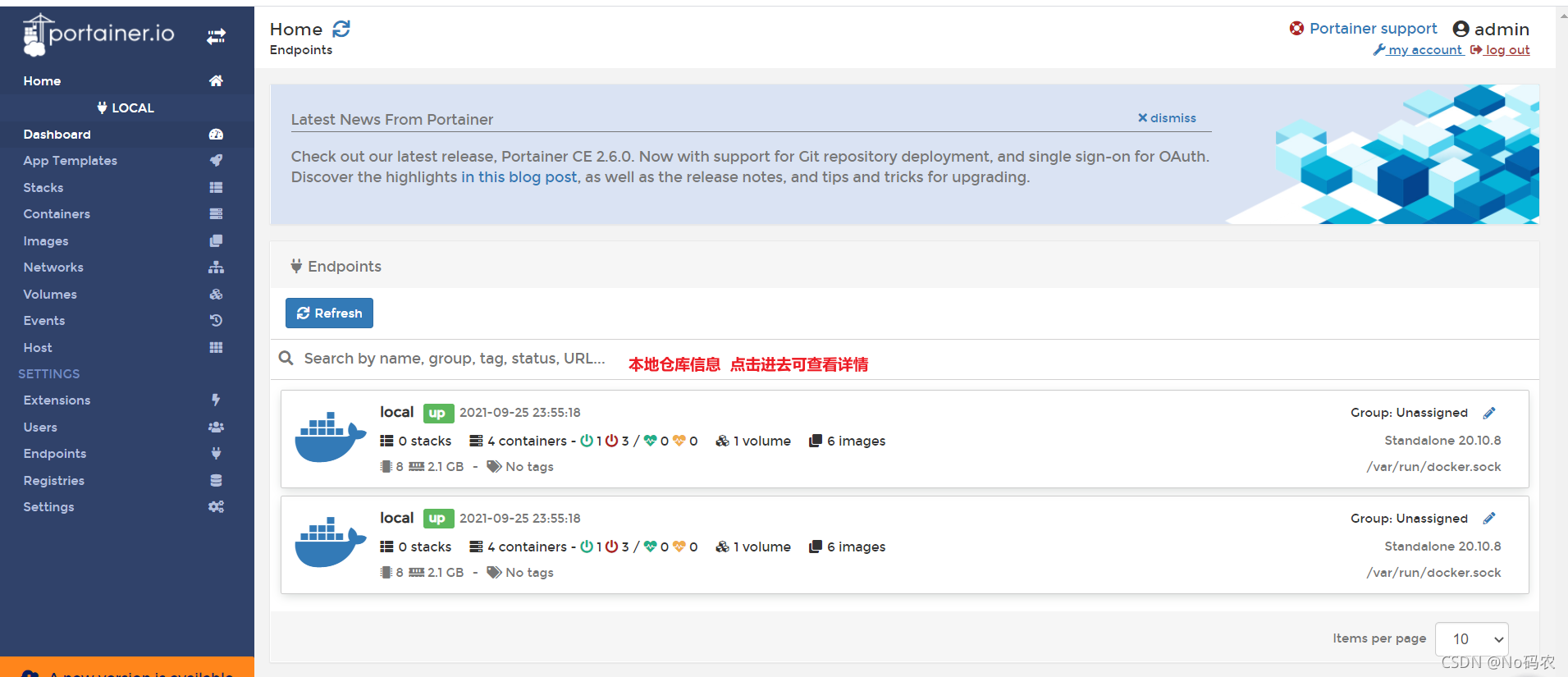This screenshot has width=1568, height=677.
Task: Toggle the sidebar collapse arrows icon
Action: (216, 36)
